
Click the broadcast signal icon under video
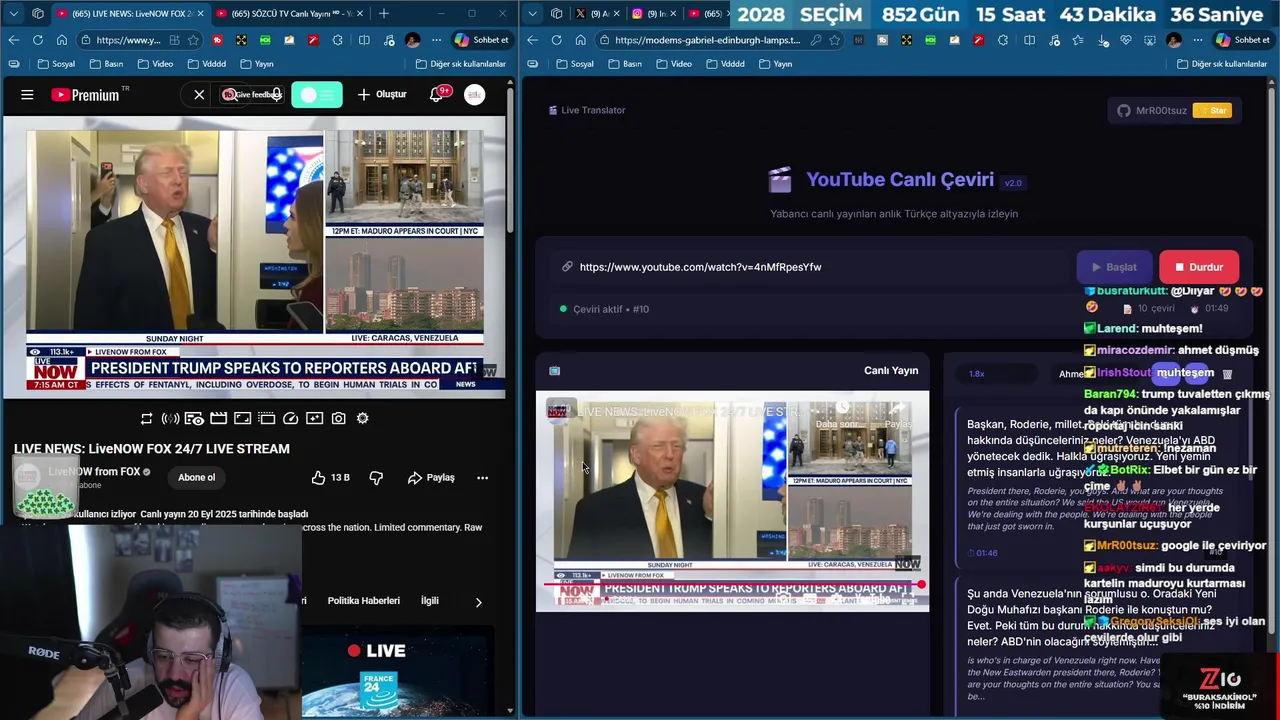[170, 418]
